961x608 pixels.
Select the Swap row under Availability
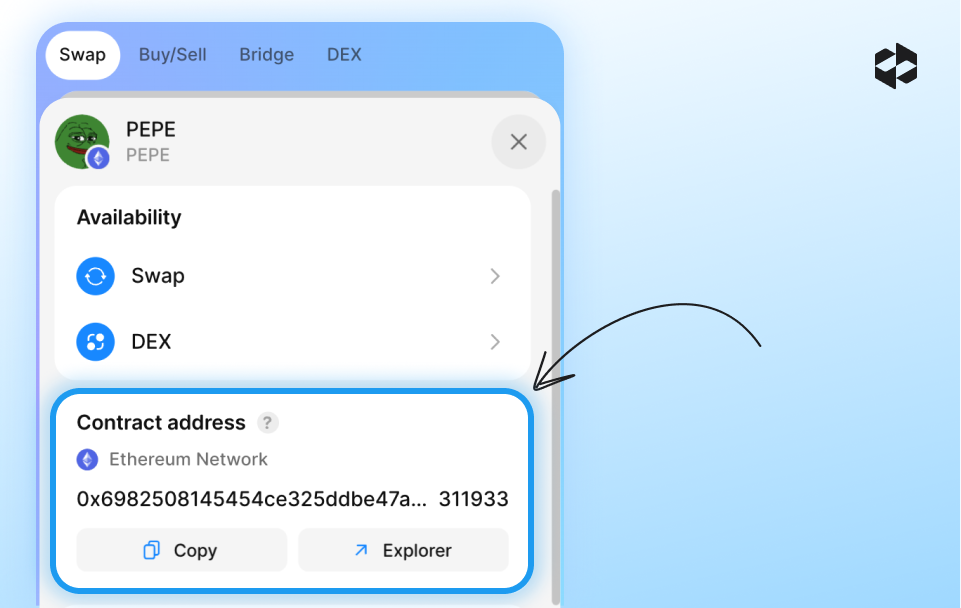tap(292, 276)
